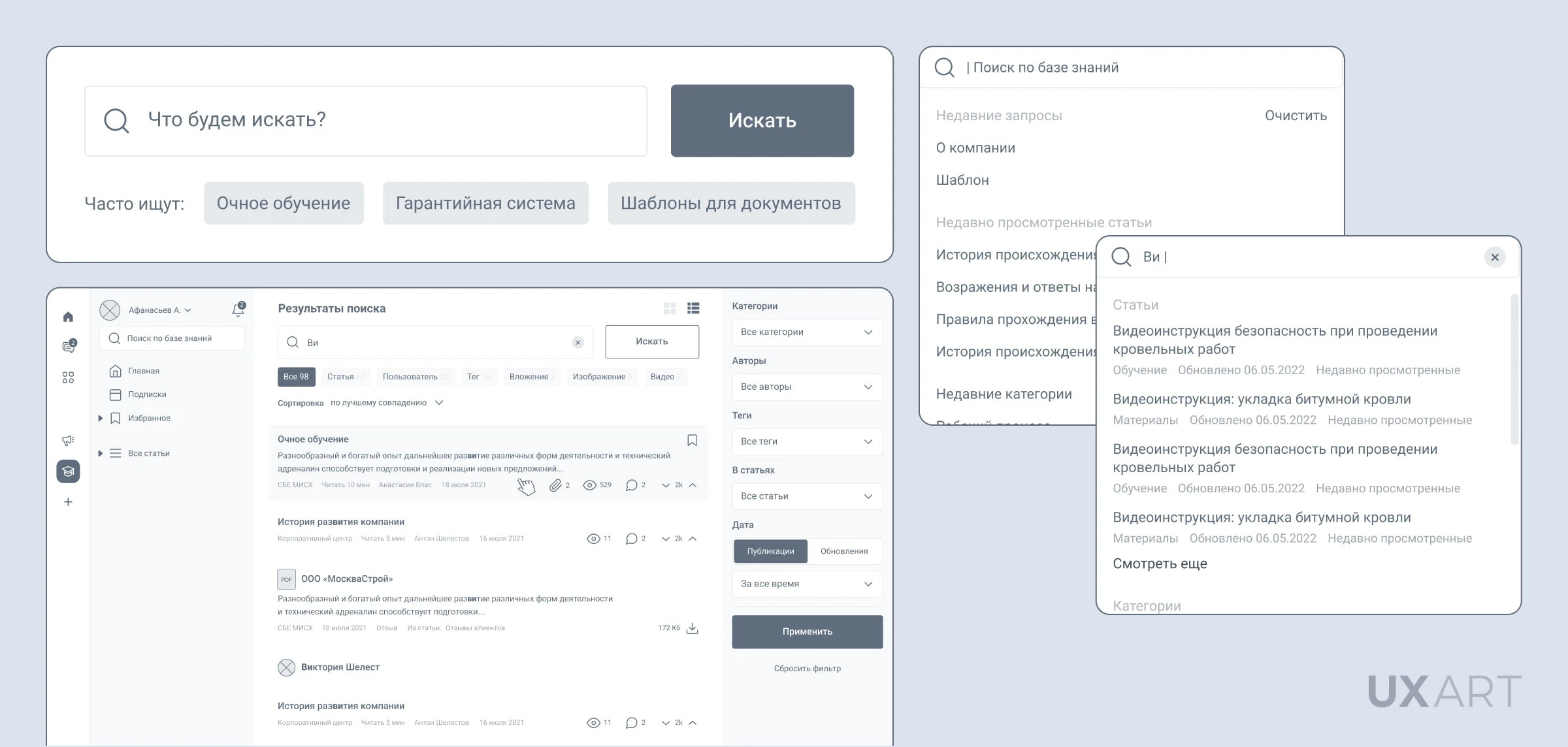
Task: Toggle date filter to Обновления
Action: [844, 551]
